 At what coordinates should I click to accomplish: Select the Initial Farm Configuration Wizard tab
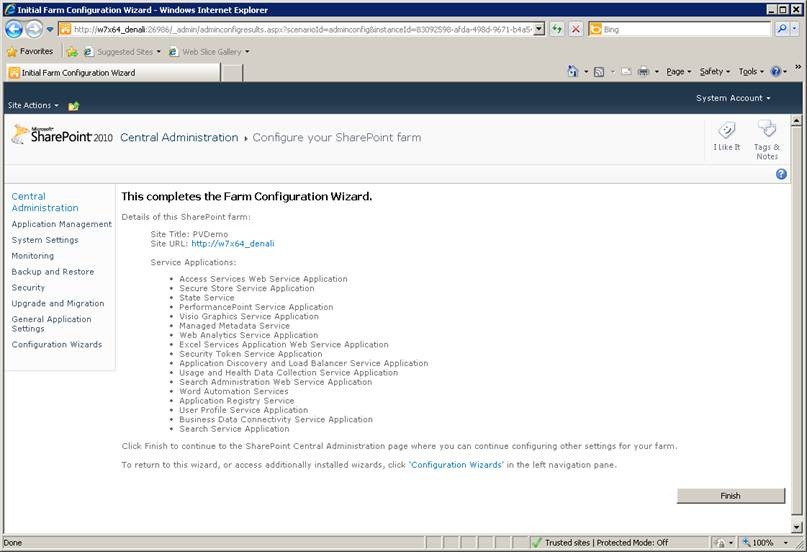113,73
